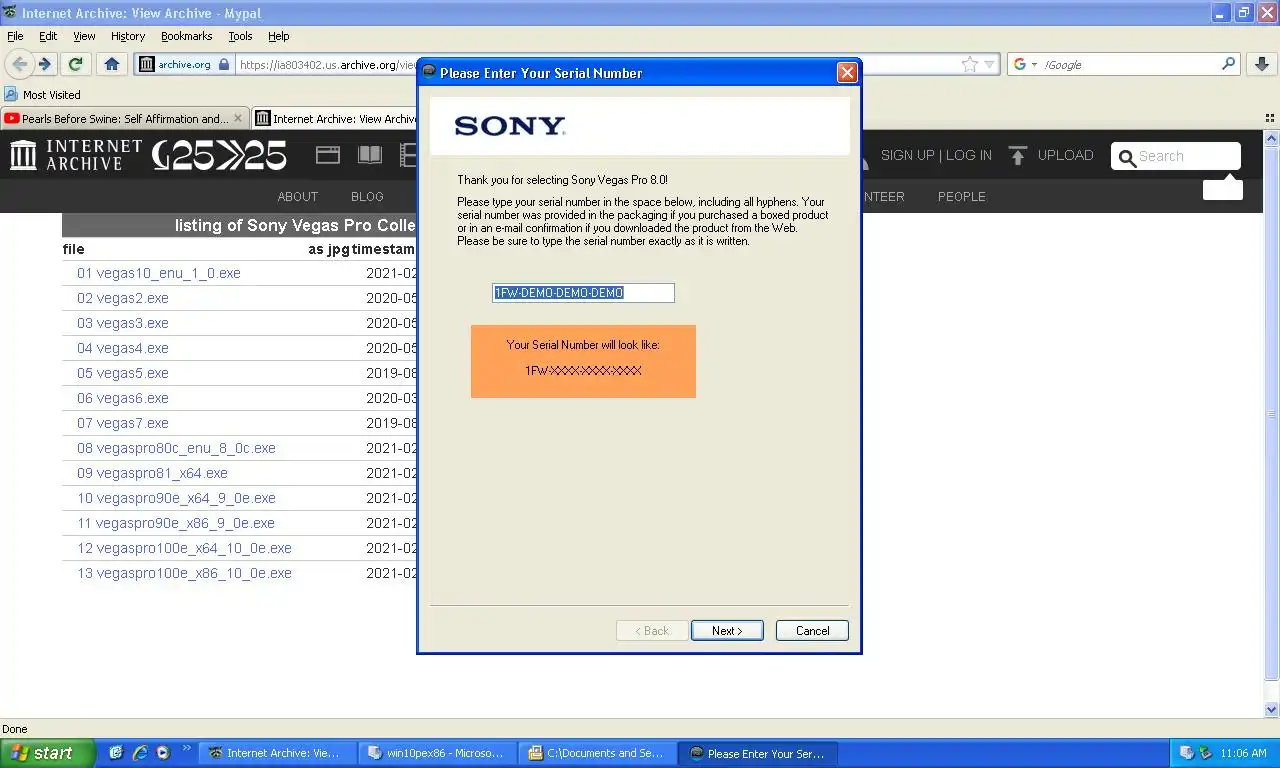Open file 06 vegas6.exe
Image resolution: width=1280 pixels, height=768 pixels.
point(123,398)
